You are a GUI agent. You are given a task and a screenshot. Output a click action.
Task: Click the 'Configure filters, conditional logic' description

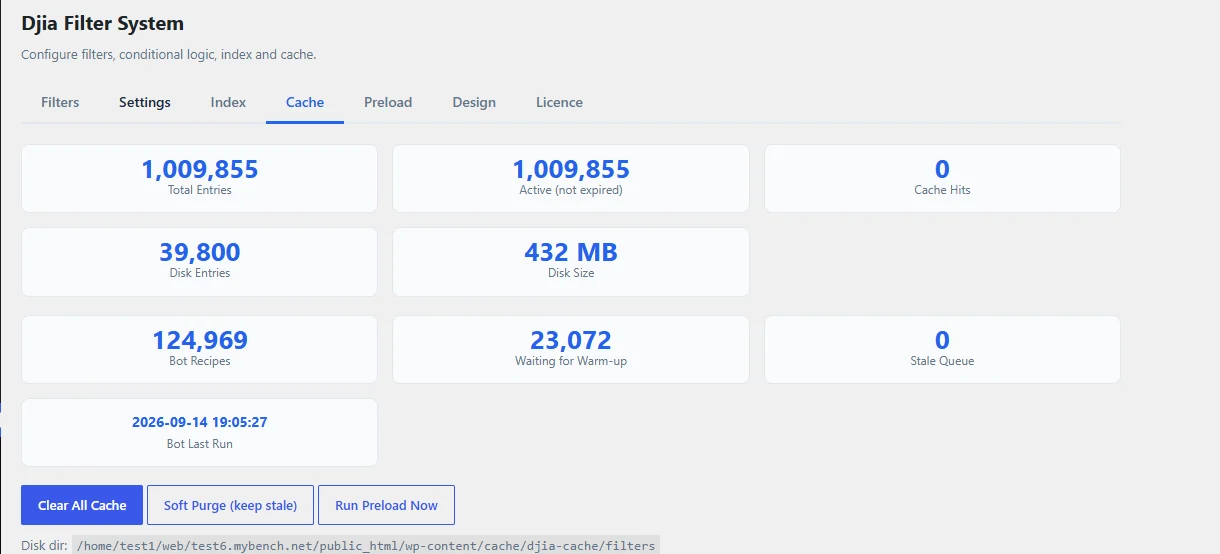pos(169,54)
